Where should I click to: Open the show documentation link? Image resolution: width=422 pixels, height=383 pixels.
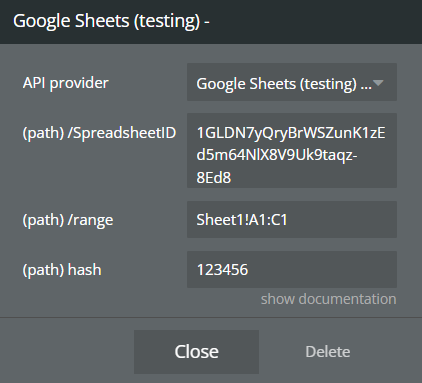point(328,299)
